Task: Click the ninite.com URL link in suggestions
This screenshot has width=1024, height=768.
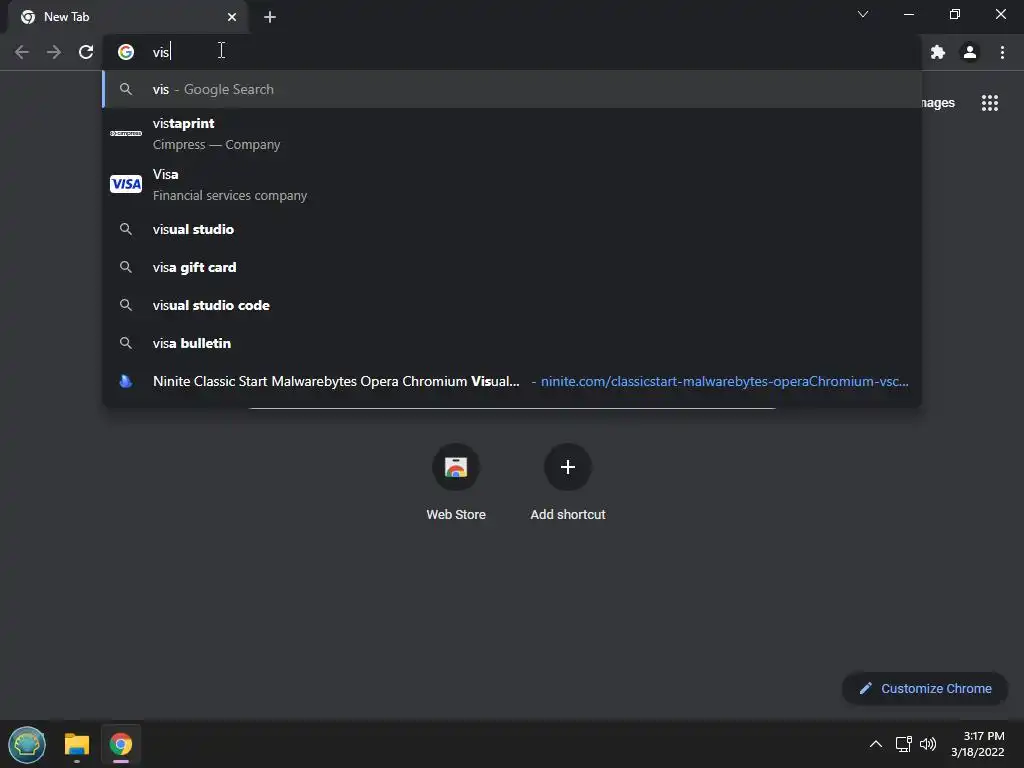Action: (x=724, y=381)
